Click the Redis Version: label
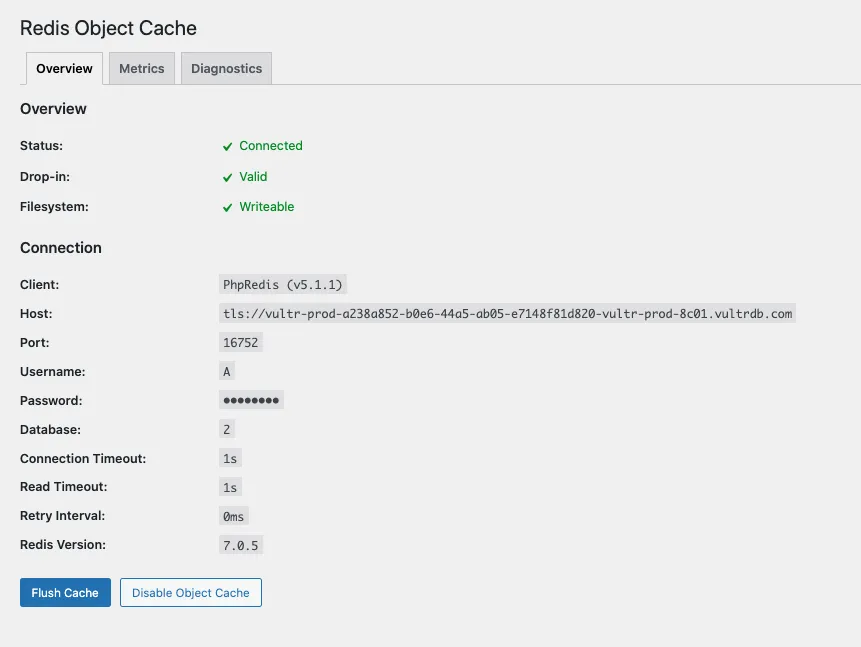Viewport: 861px width, 647px height. (x=63, y=545)
